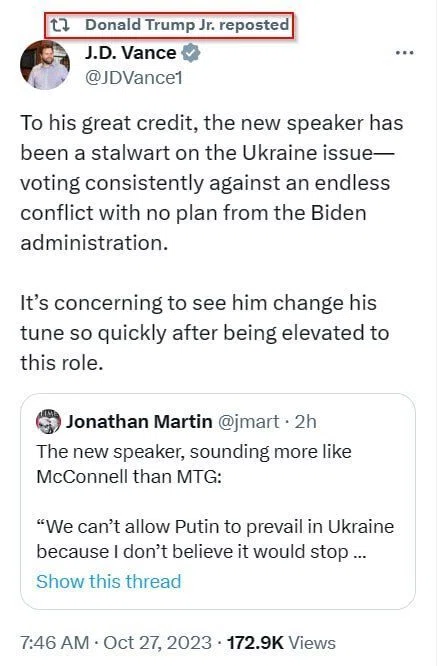The height and width of the screenshot is (666, 438).
Task: Click the J.D. Vance display name
Action: pyautogui.click(x=130, y=53)
